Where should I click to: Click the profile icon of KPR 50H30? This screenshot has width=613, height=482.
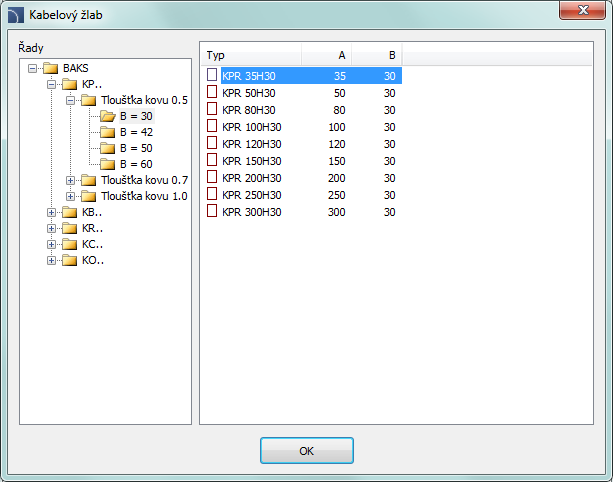212,92
